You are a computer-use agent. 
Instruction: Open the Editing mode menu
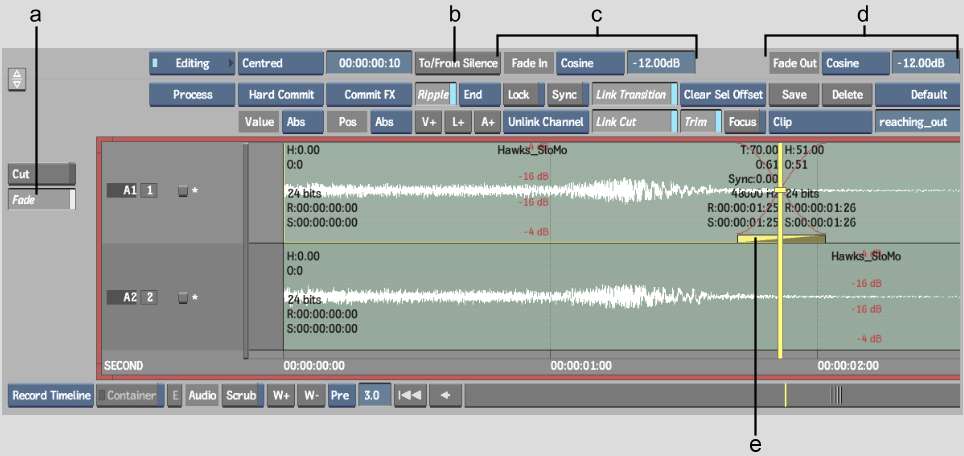point(192,63)
